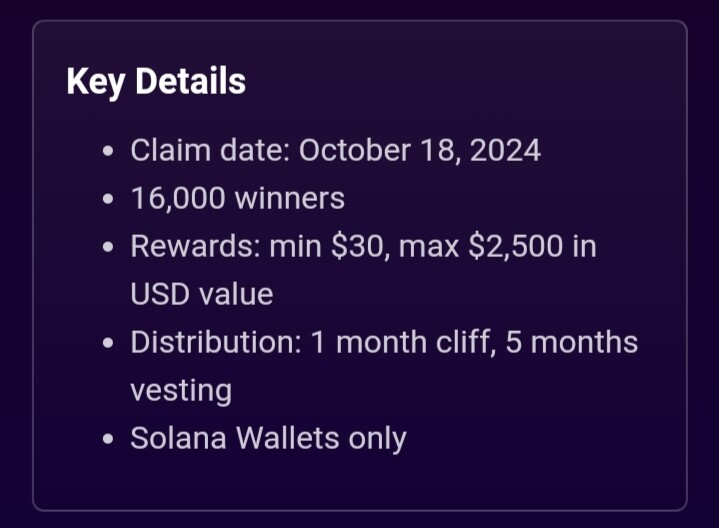Select the Claim date October 18 line

[x=336, y=150]
